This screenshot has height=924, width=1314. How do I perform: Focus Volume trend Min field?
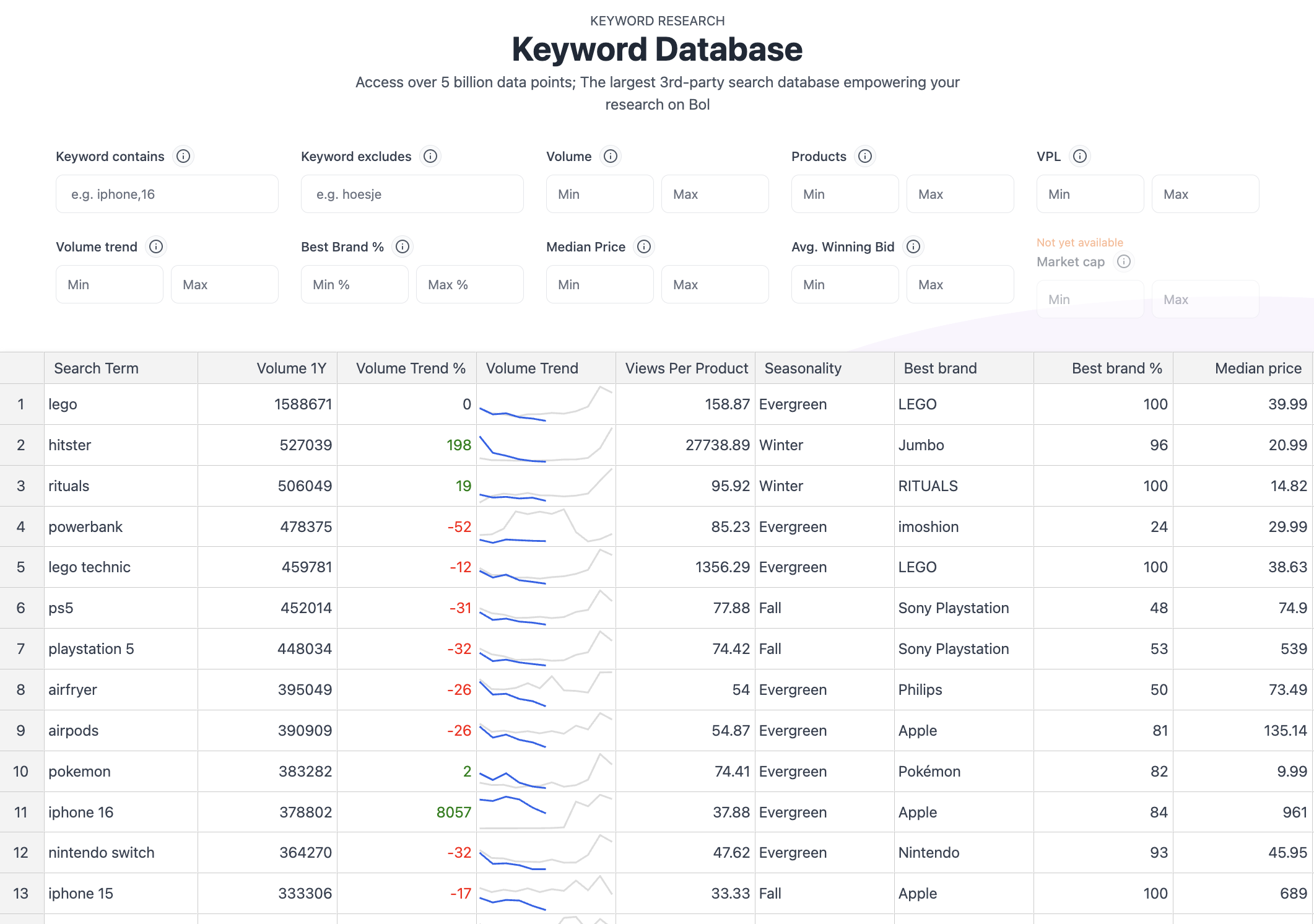point(110,284)
